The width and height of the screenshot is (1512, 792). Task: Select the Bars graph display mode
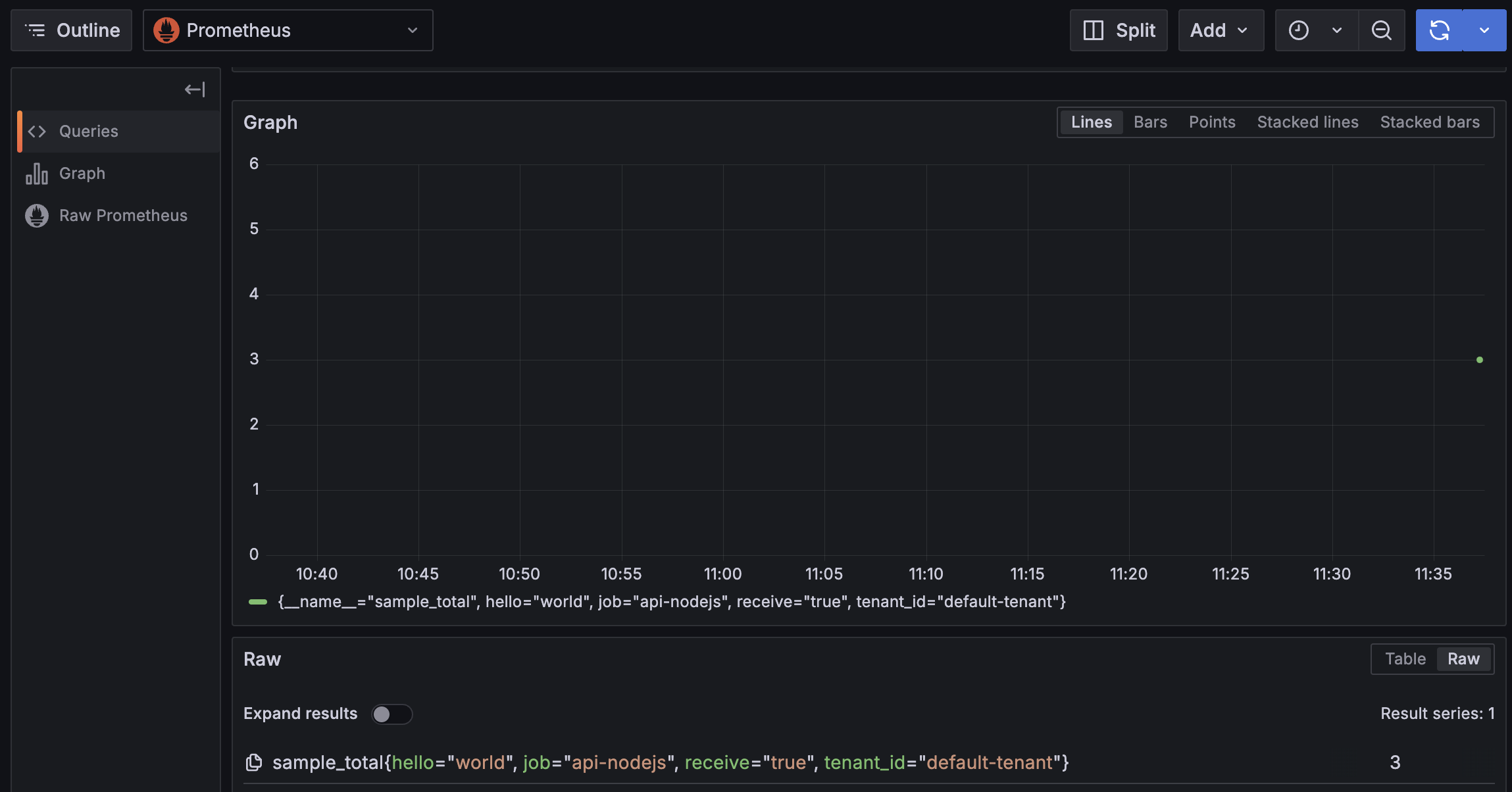(x=1150, y=122)
